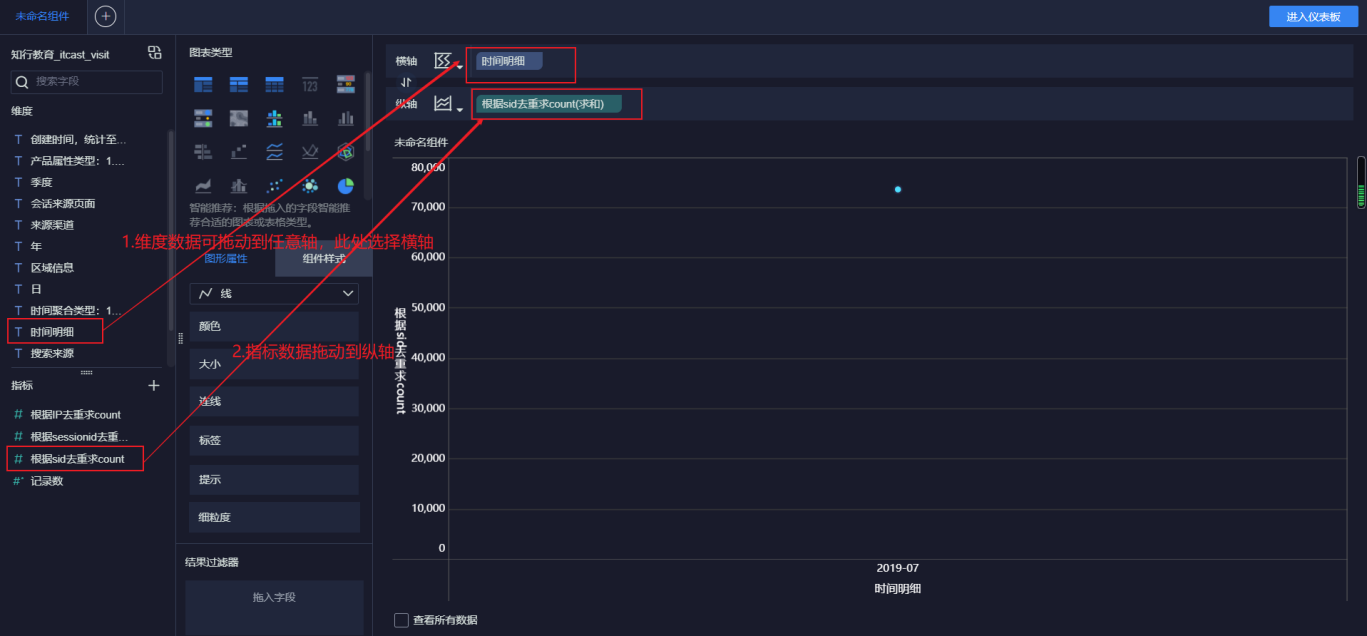
Task: Click the 2019-07 axis label
Action: pyautogui.click(x=898, y=567)
